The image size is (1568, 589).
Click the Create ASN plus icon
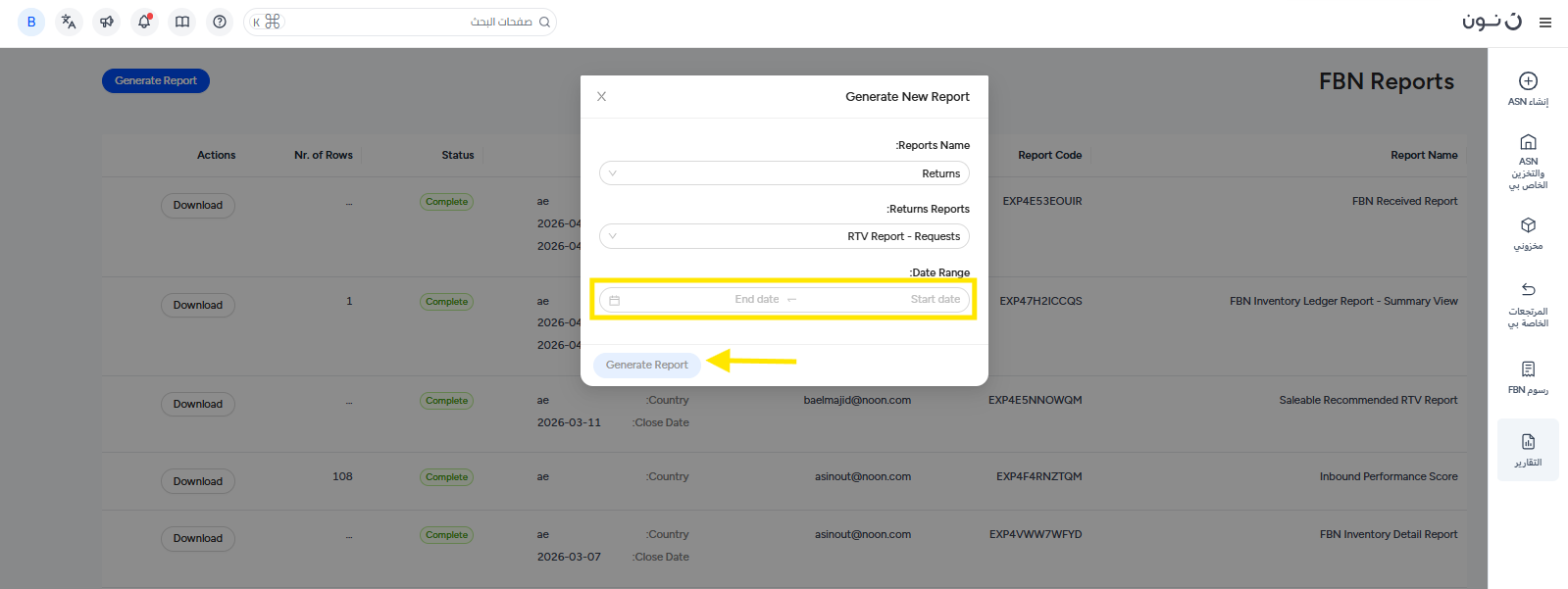[1528, 81]
